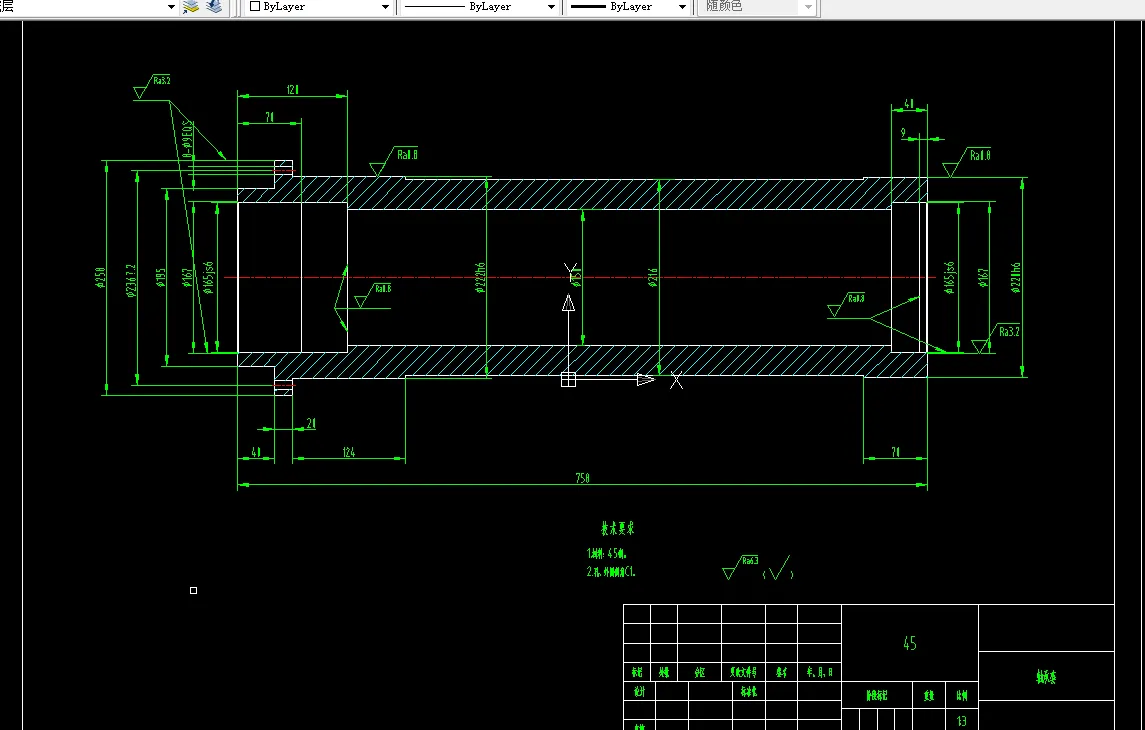Select the φ222h6 diameter dimension
1145x730 pixels.
[x=480, y=277]
